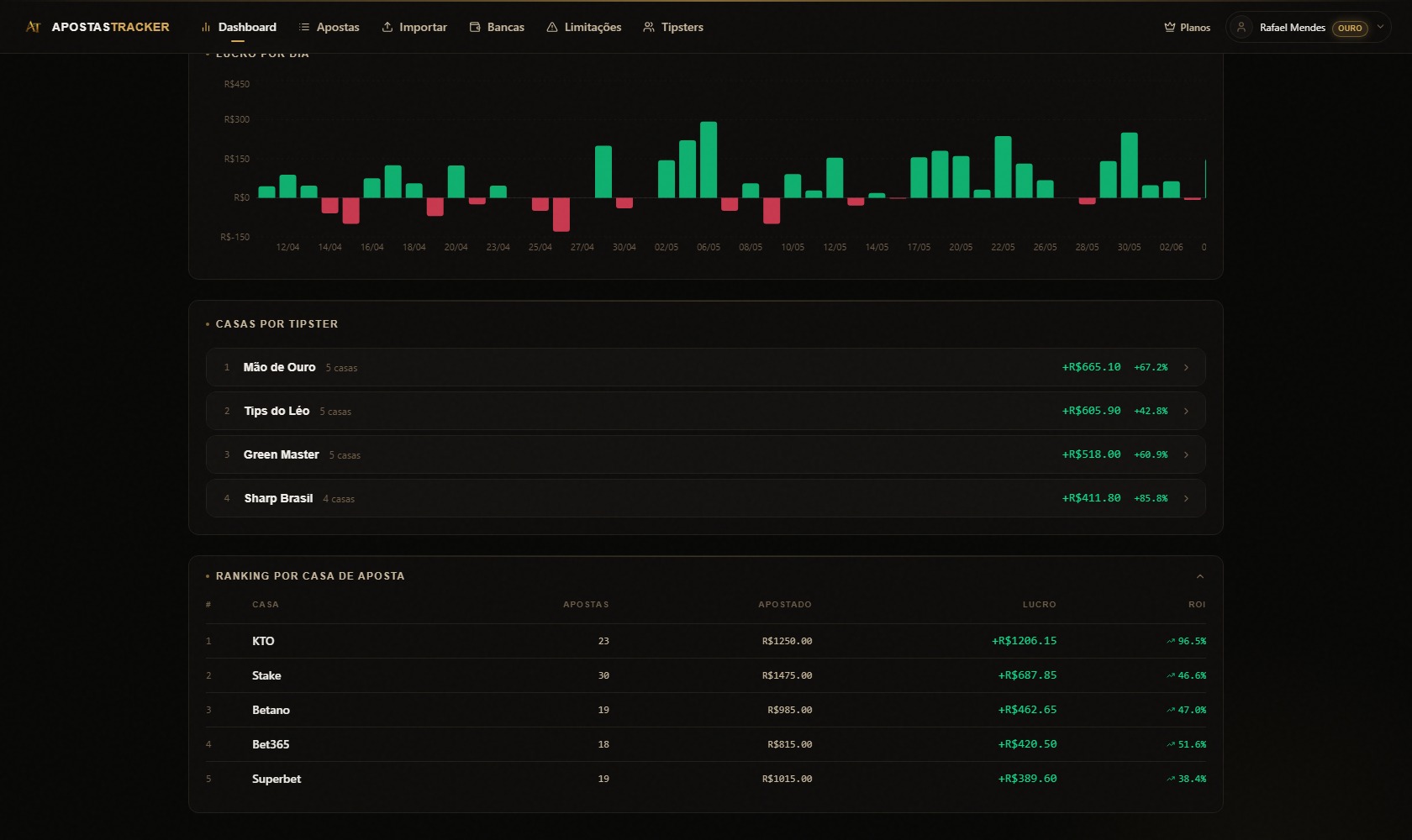This screenshot has height=840, width=1412.
Task: Click the Importar upload icon
Action: [x=387, y=27]
